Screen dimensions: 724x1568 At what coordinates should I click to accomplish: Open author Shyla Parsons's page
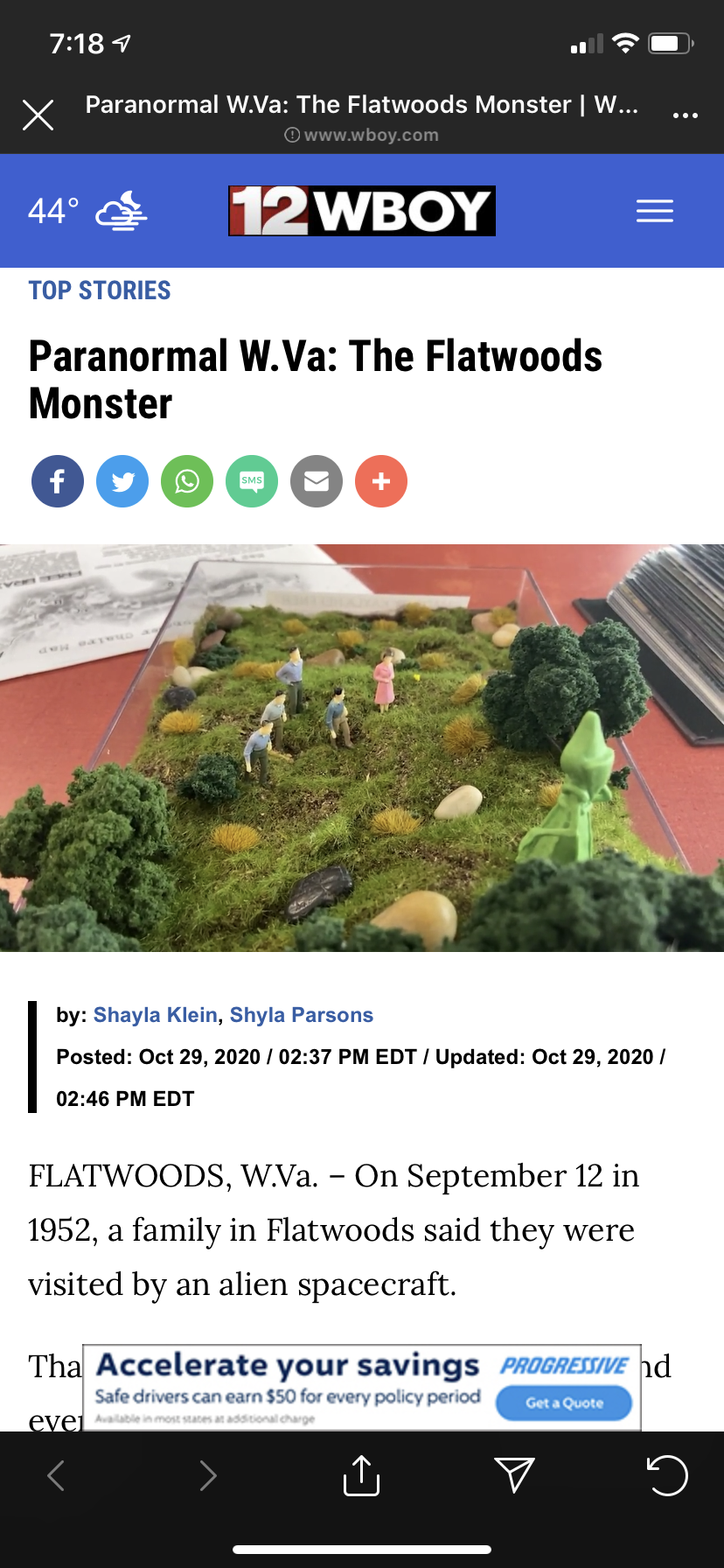coord(302,1015)
